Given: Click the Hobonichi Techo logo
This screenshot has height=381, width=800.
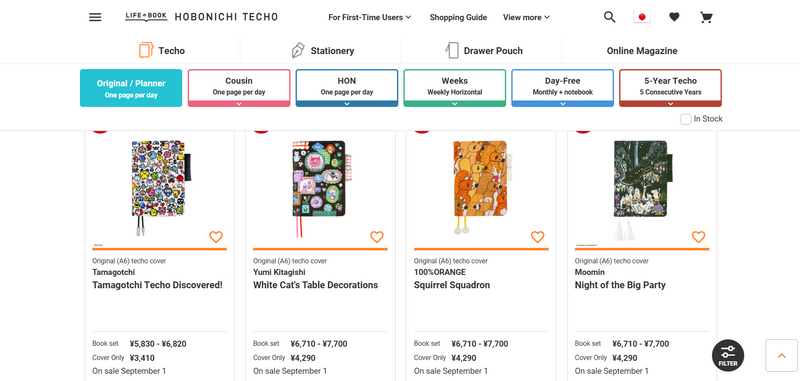Looking at the screenshot, I should 202,17.
